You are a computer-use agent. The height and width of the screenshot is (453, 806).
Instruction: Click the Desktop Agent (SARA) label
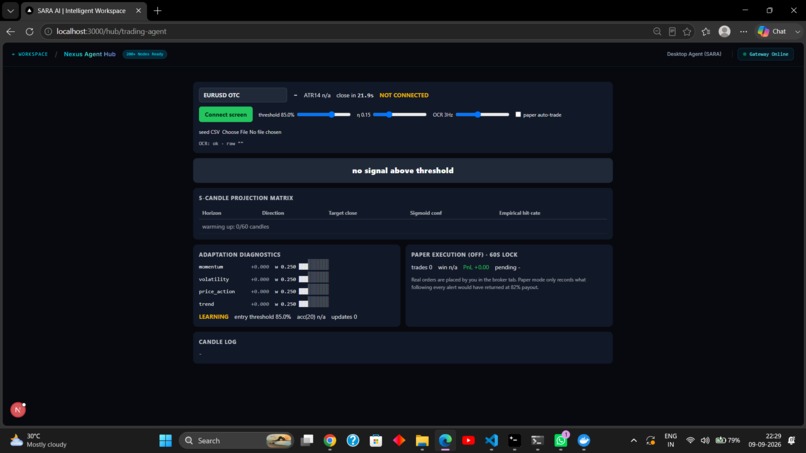(693, 53)
